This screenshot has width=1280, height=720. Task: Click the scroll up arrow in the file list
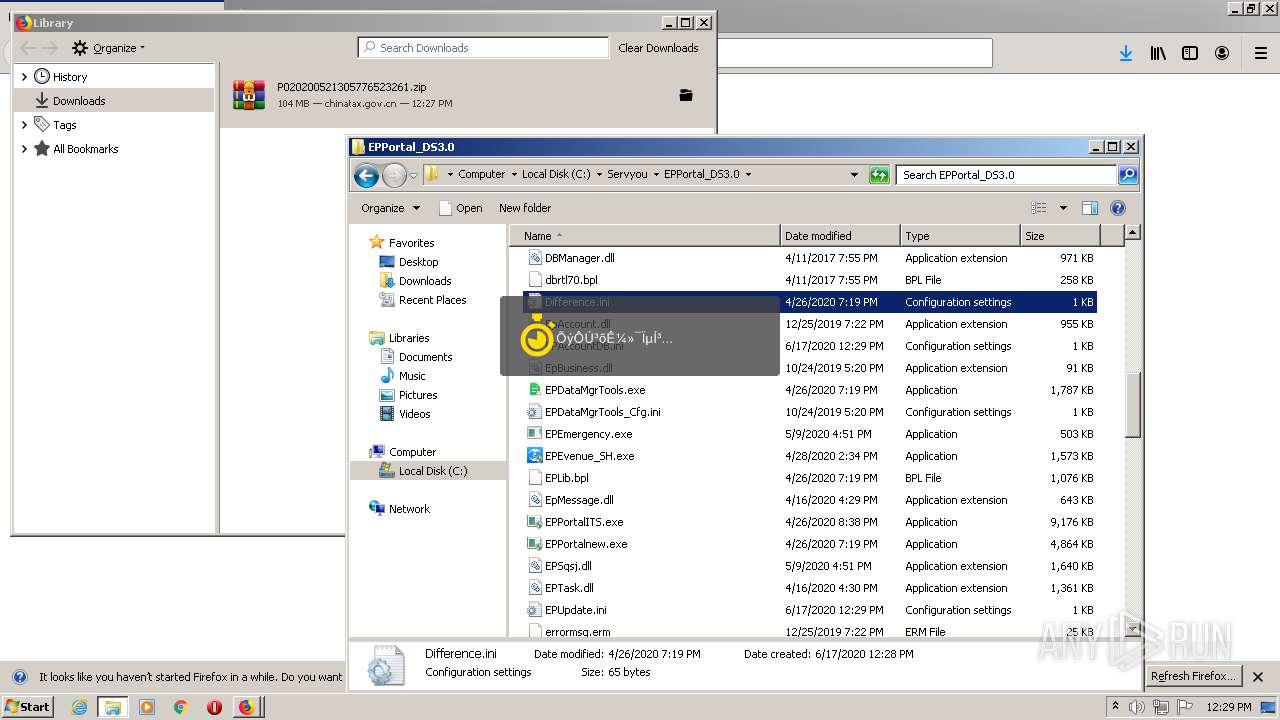(1133, 233)
